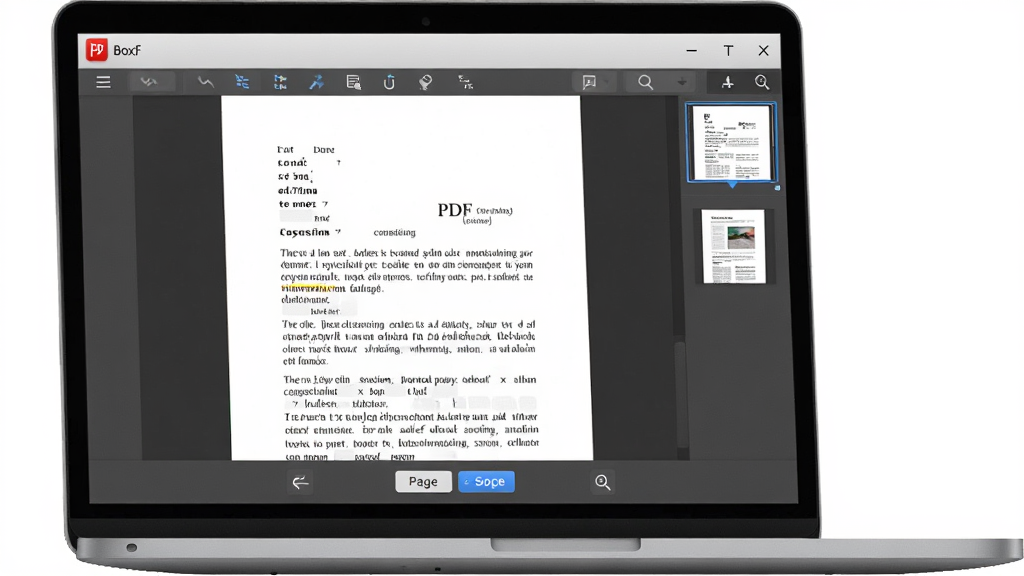Click the blue flag markers icon
The height and width of the screenshot is (576, 1024).
click(280, 82)
